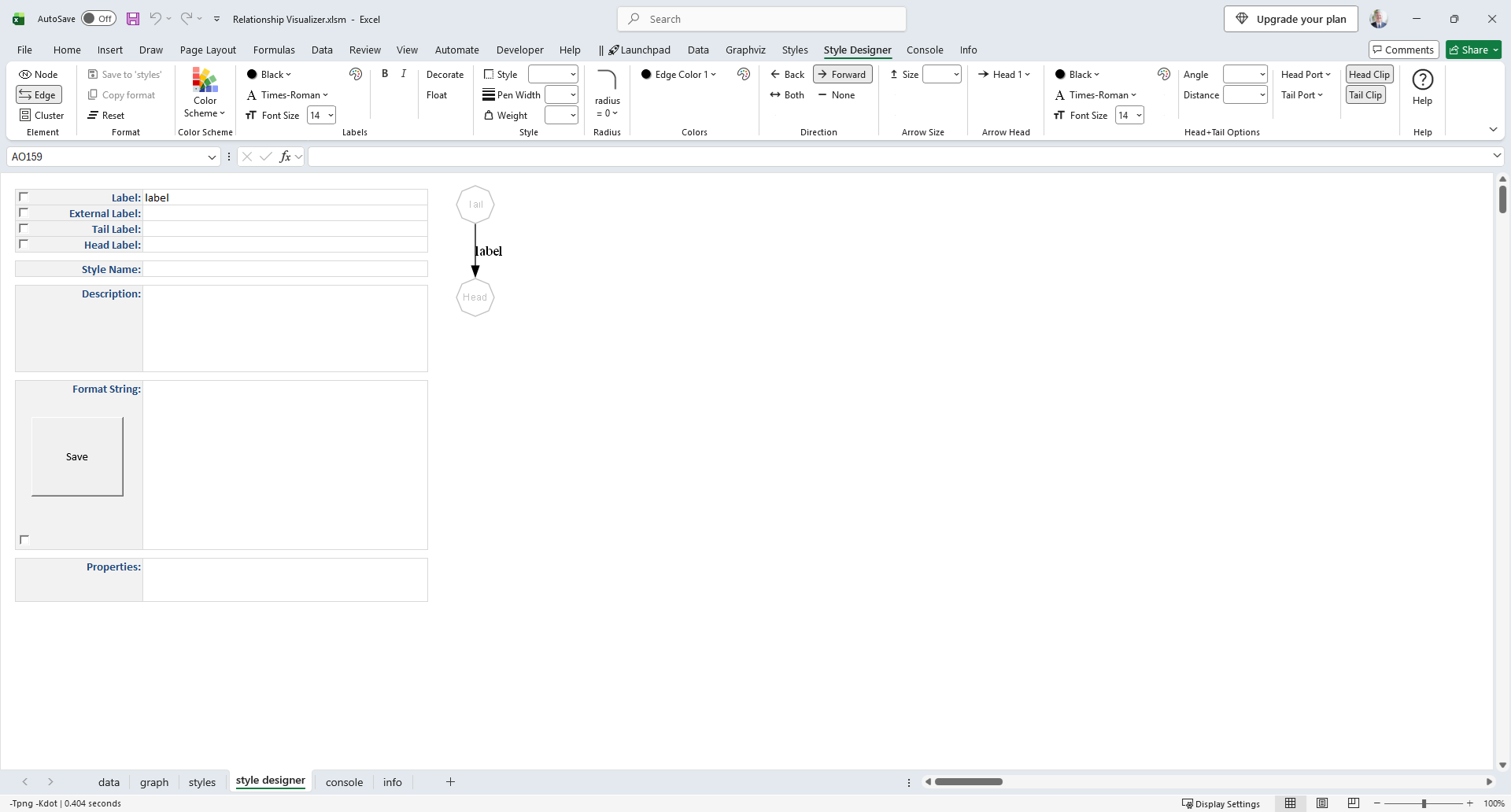Click the Copy format icon
Screen dimensions: 1511x812
point(93,94)
